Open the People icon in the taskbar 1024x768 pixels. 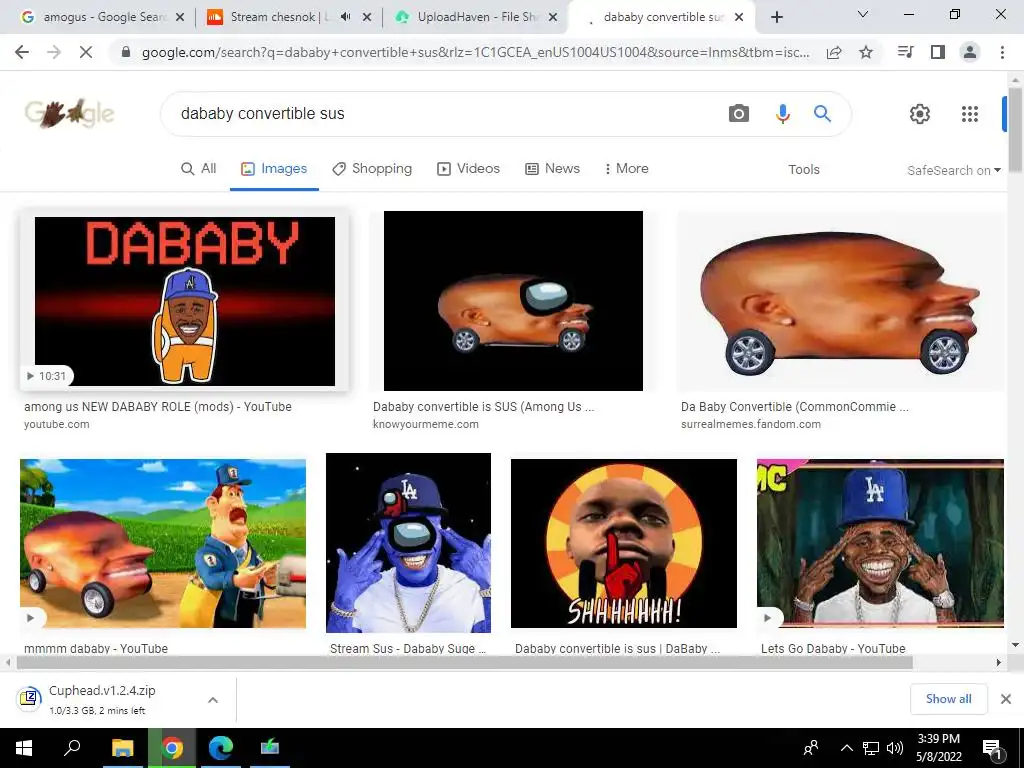[811, 748]
